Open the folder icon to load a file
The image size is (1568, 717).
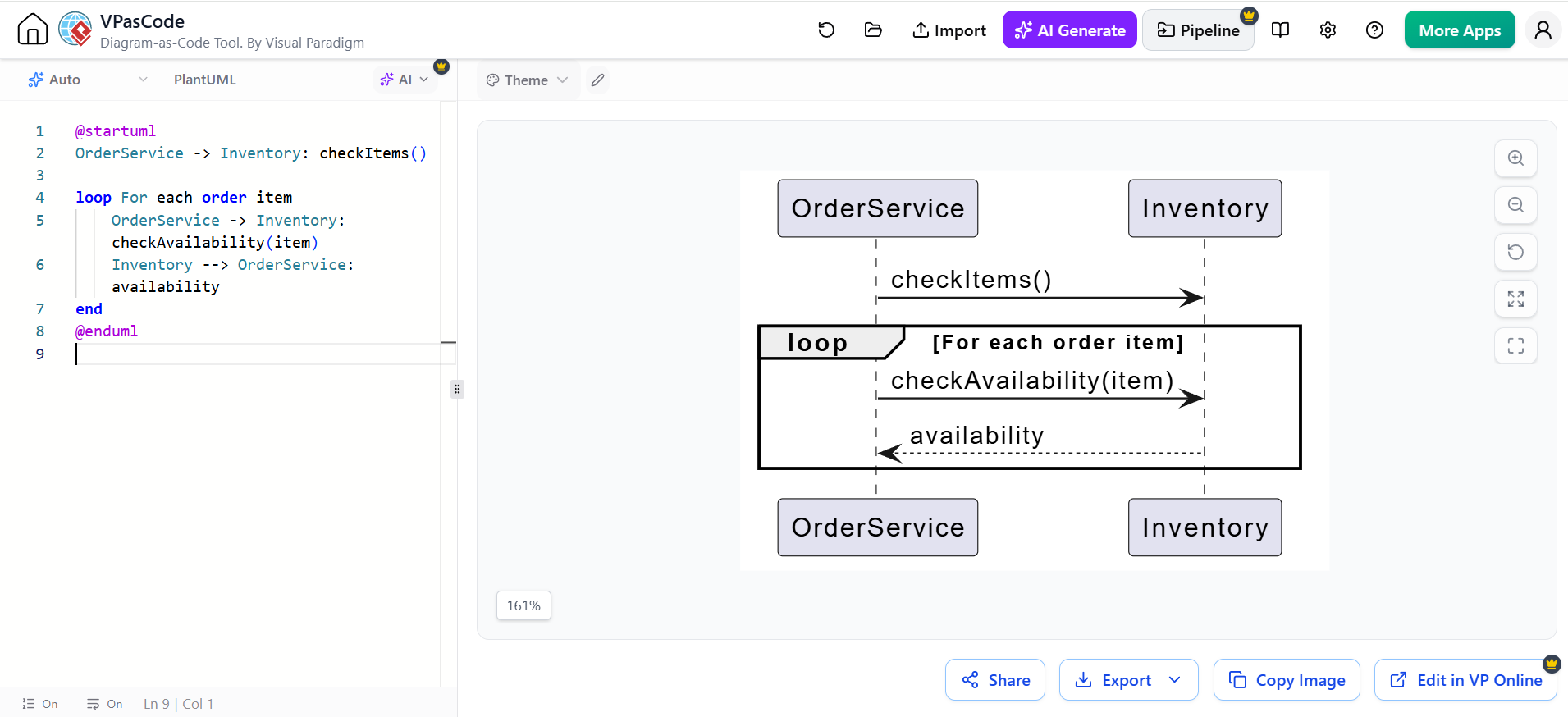[873, 30]
